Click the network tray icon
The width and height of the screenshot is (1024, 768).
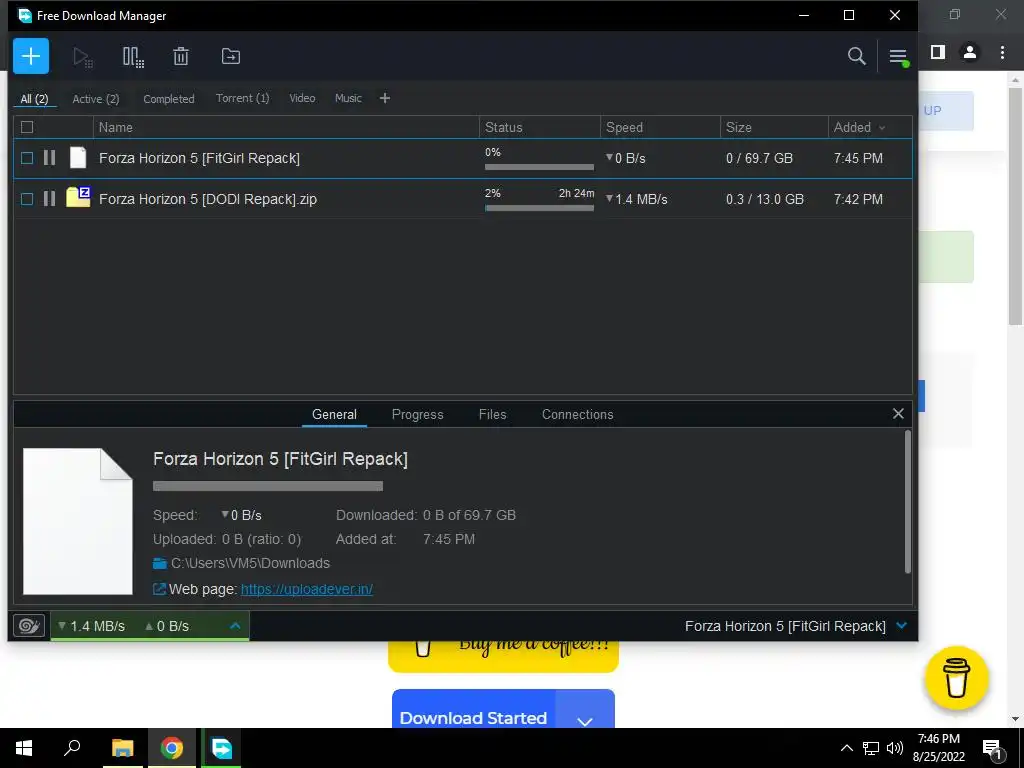point(871,748)
